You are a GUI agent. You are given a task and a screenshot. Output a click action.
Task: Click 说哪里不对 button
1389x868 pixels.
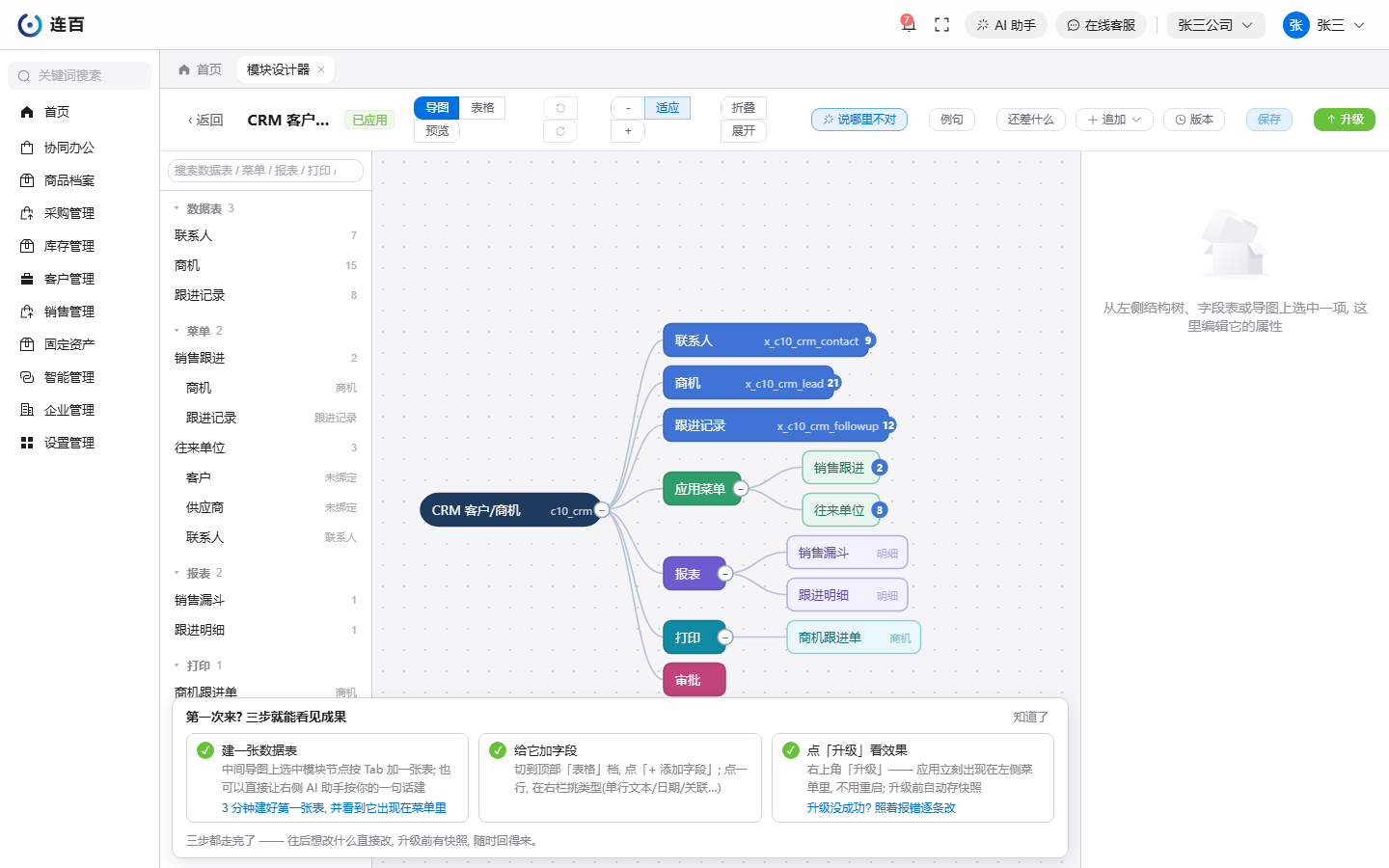859,120
